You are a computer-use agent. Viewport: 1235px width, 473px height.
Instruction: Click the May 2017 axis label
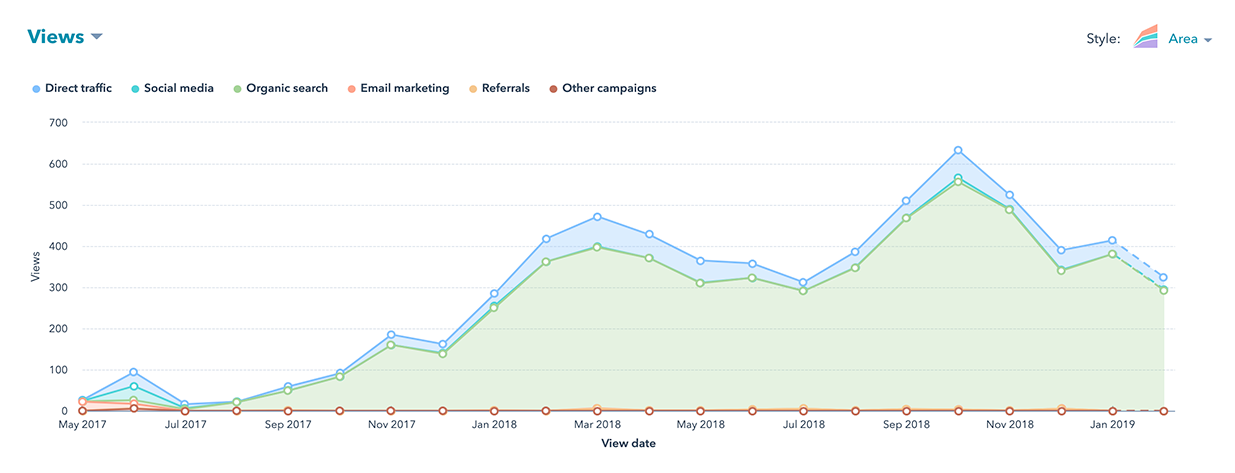pyautogui.click(x=82, y=425)
